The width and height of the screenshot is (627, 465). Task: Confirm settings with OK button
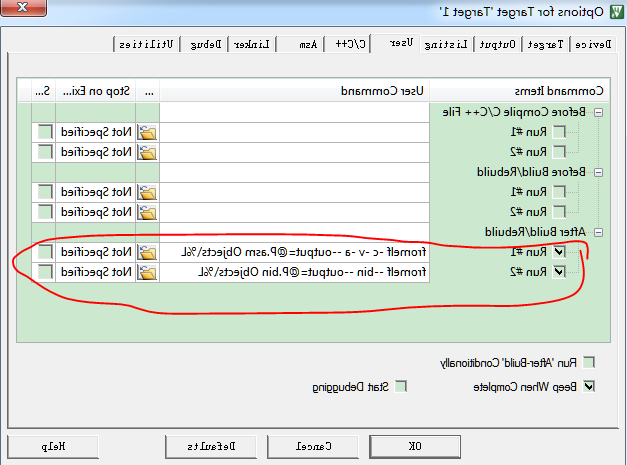click(x=415, y=446)
